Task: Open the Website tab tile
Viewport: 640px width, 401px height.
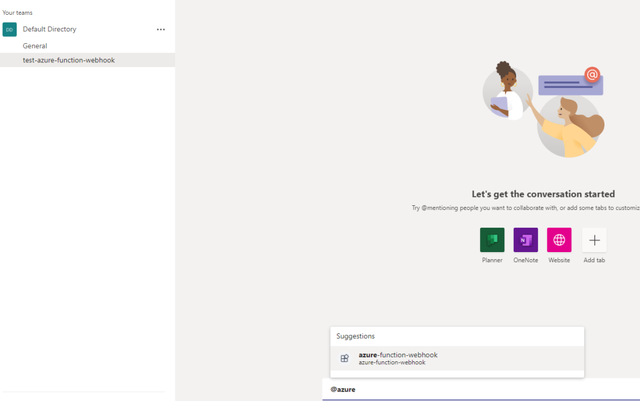Action: coord(559,240)
